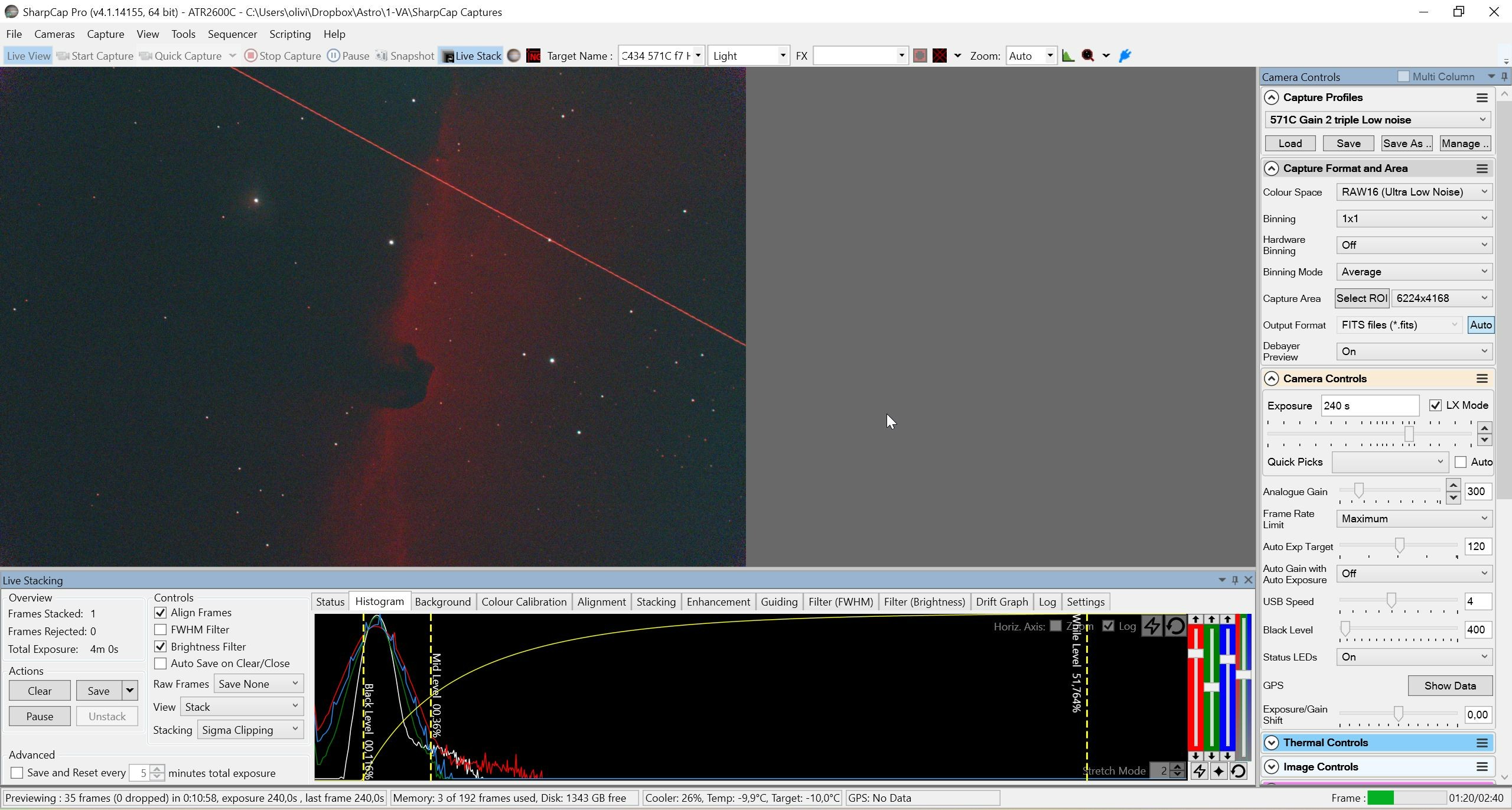Screen dimensions: 1512x810
Task: Click the Analogue Gain slider handle
Action: pyautogui.click(x=1358, y=490)
